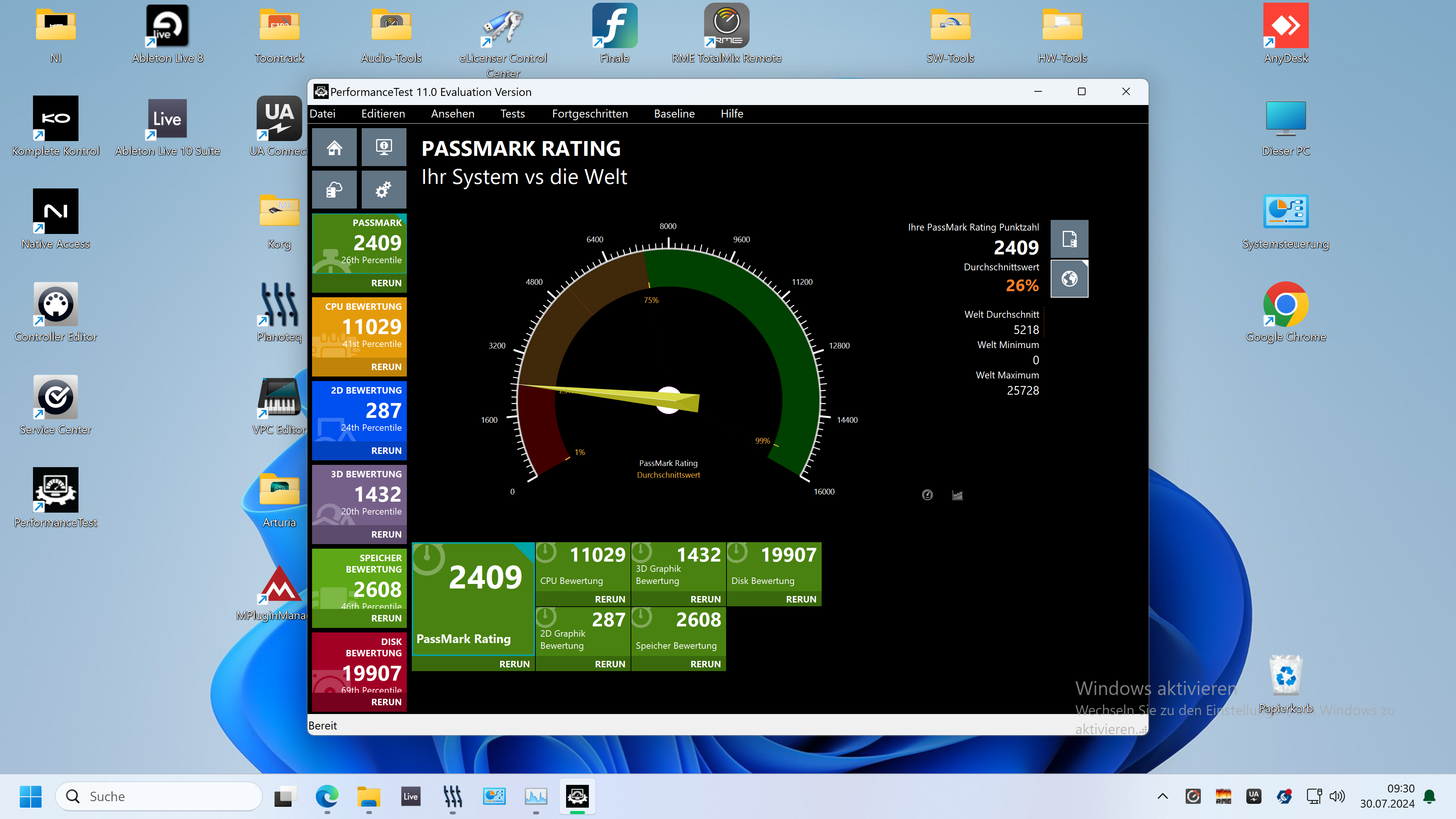Screen dimensions: 1456x819
Task: Show hidden icons in system tray
Action: [x=1163, y=796]
